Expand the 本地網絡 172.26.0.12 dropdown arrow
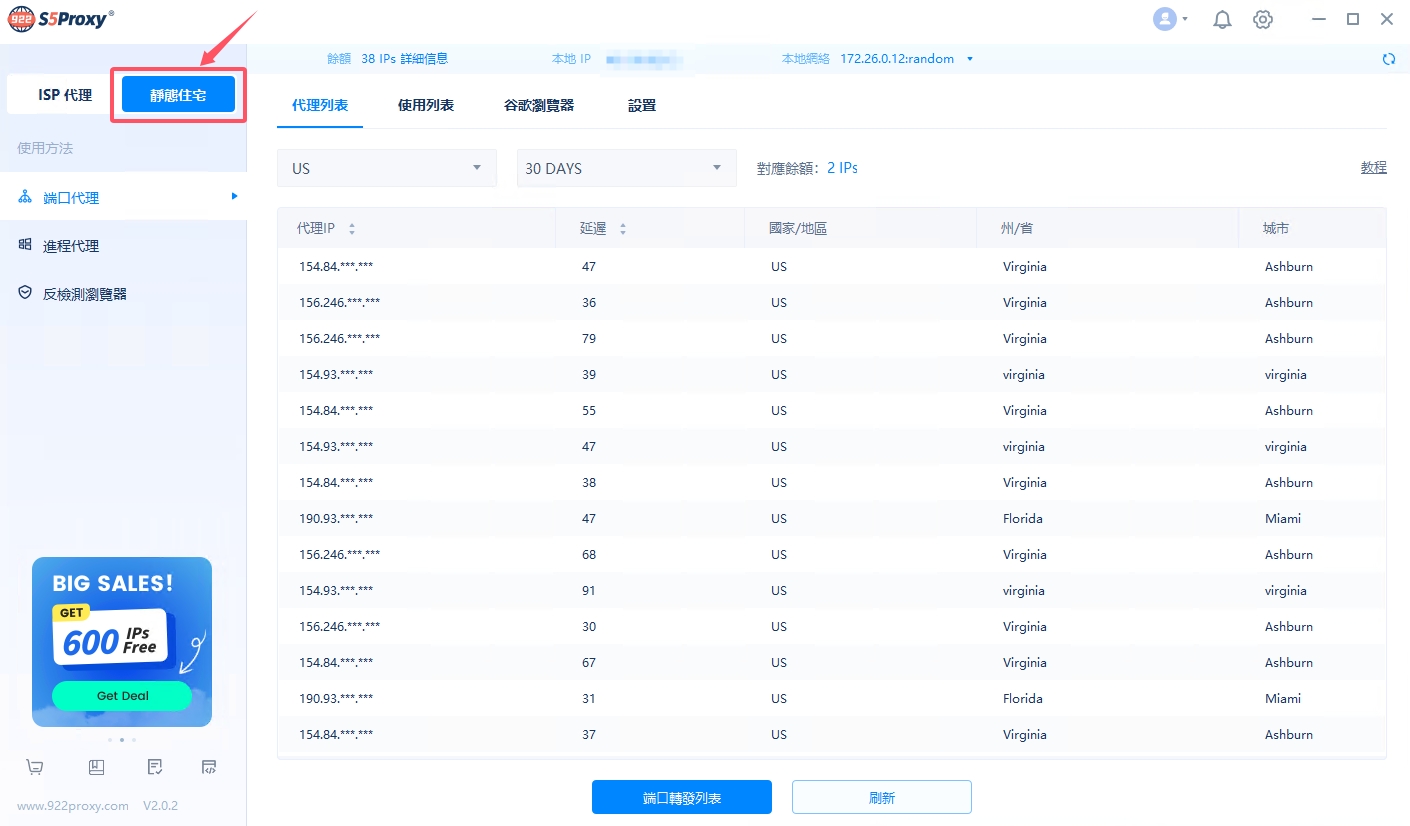This screenshot has width=1410, height=826. click(x=969, y=59)
